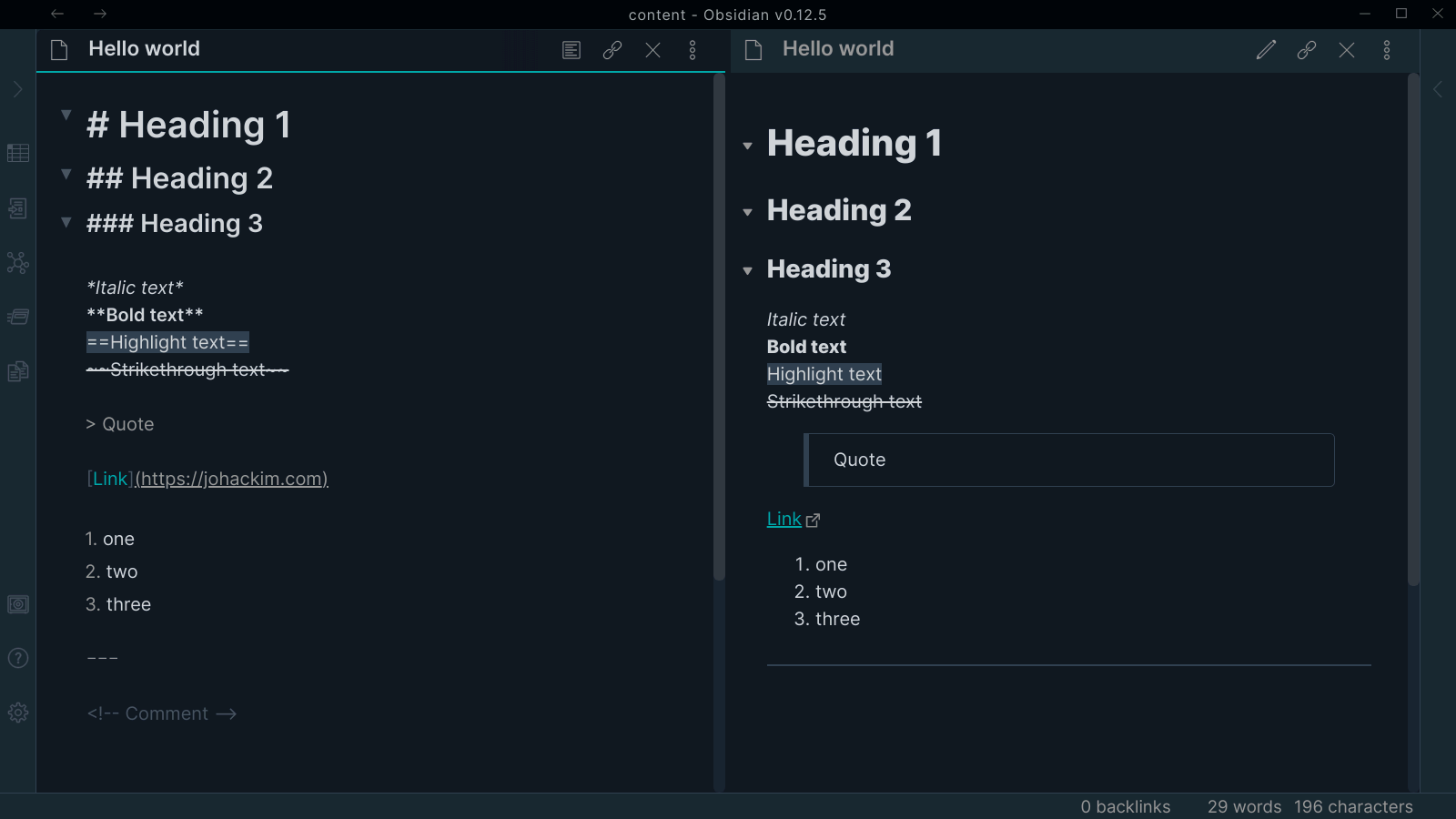Open the documents/templates ribbon icon
Screen dimensions: 1456x819
point(18,371)
